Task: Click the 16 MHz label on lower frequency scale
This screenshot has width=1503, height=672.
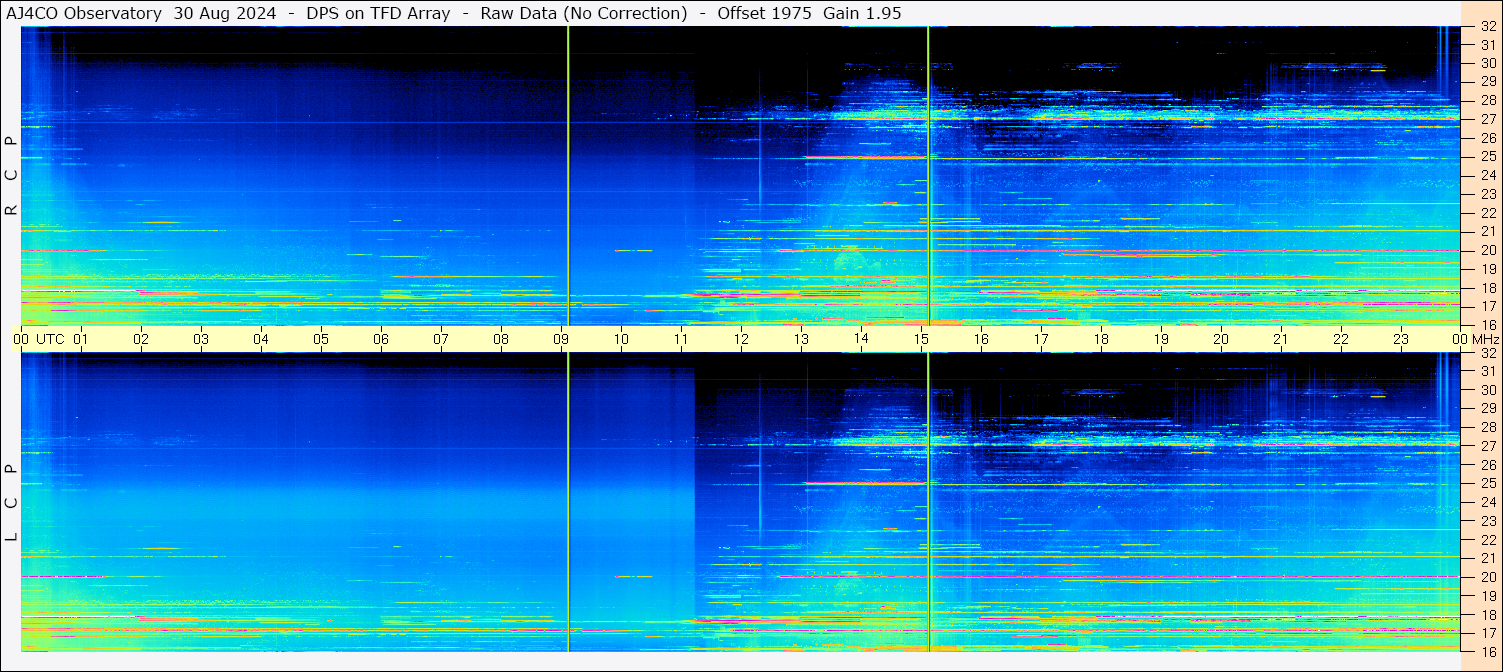Action: tap(1487, 652)
